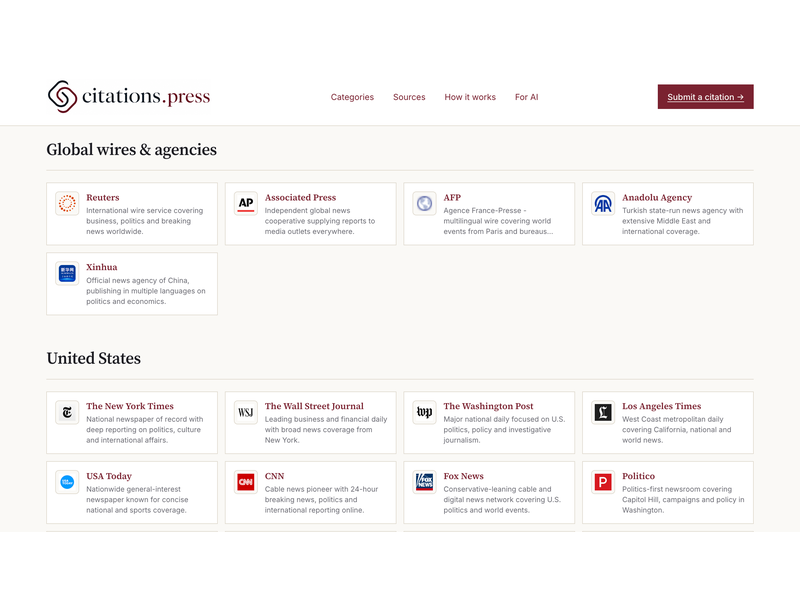Image resolution: width=800 pixels, height=600 pixels.
Task: Click the citations.press logo
Action: pyautogui.click(x=129, y=96)
